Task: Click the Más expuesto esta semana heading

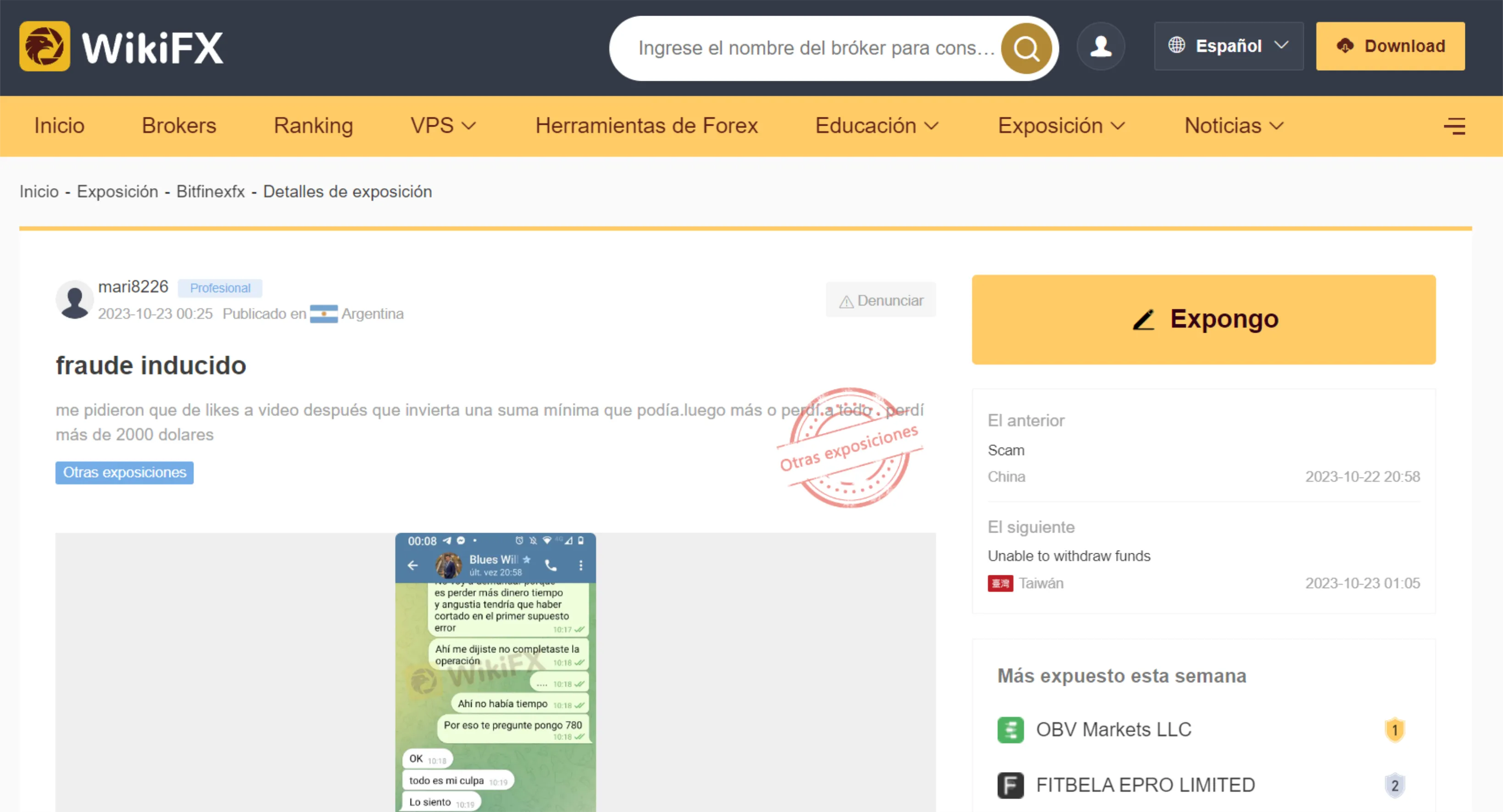Action: click(1121, 675)
